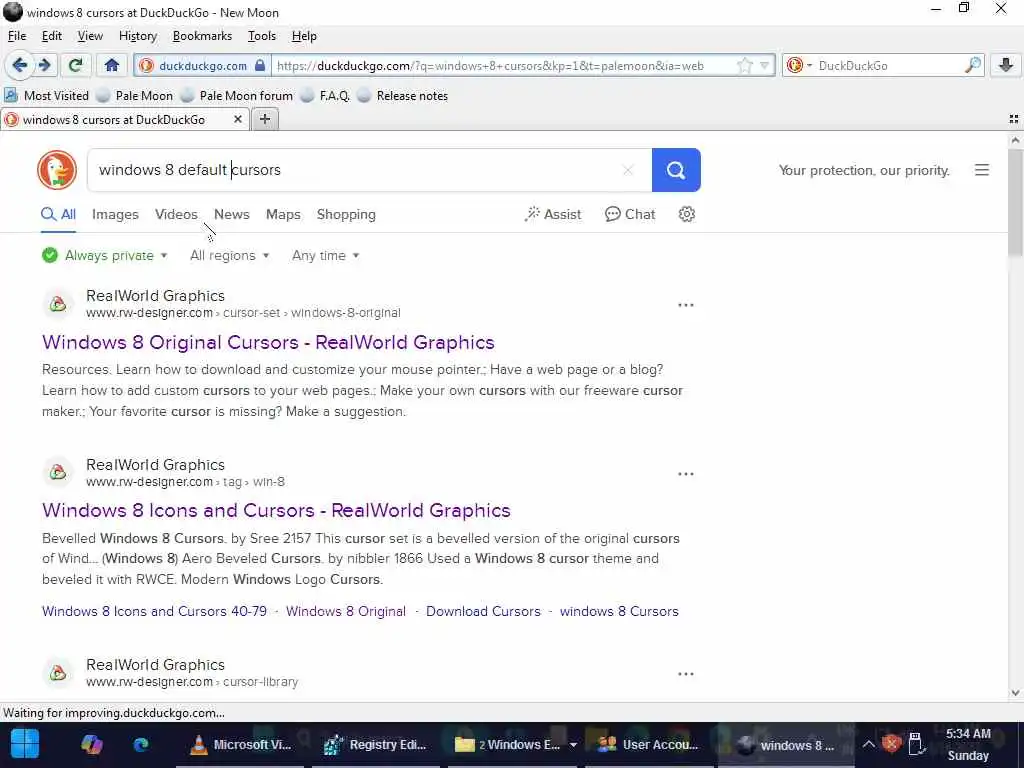Open search settings gear icon

686,214
